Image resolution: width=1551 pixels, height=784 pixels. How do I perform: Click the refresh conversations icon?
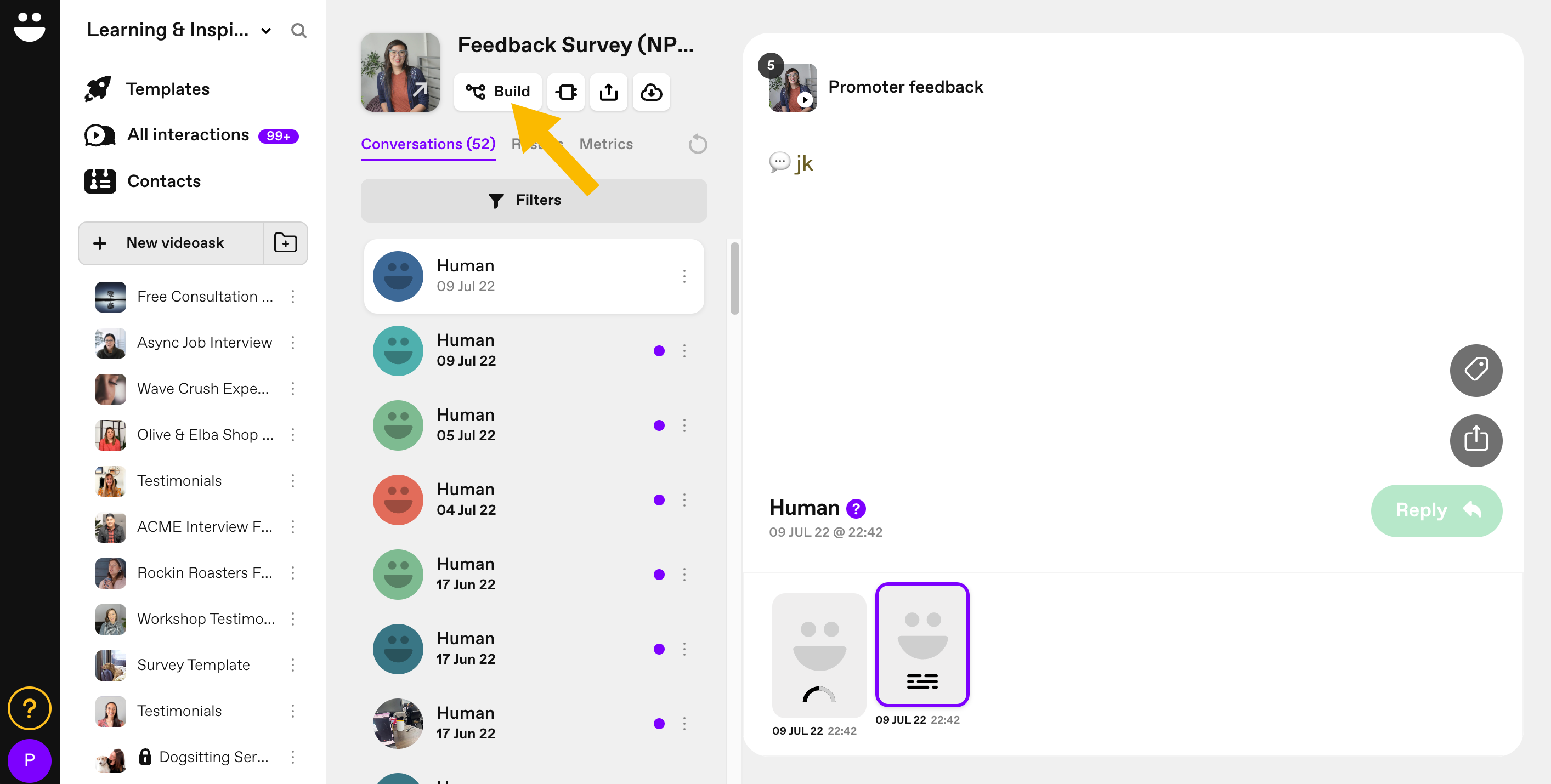pos(697,144)
